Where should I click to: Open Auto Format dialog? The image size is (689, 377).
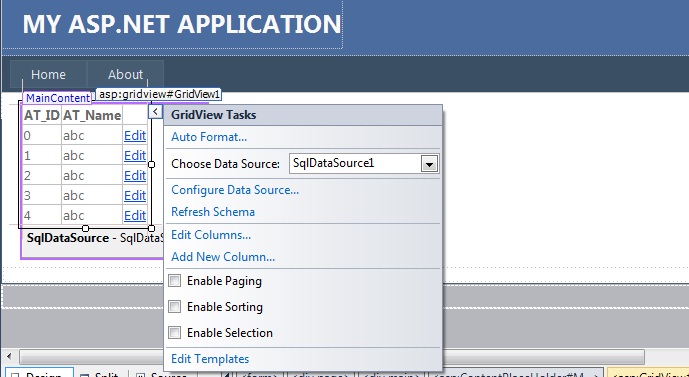pyautogui.click(x=209, y=137)
